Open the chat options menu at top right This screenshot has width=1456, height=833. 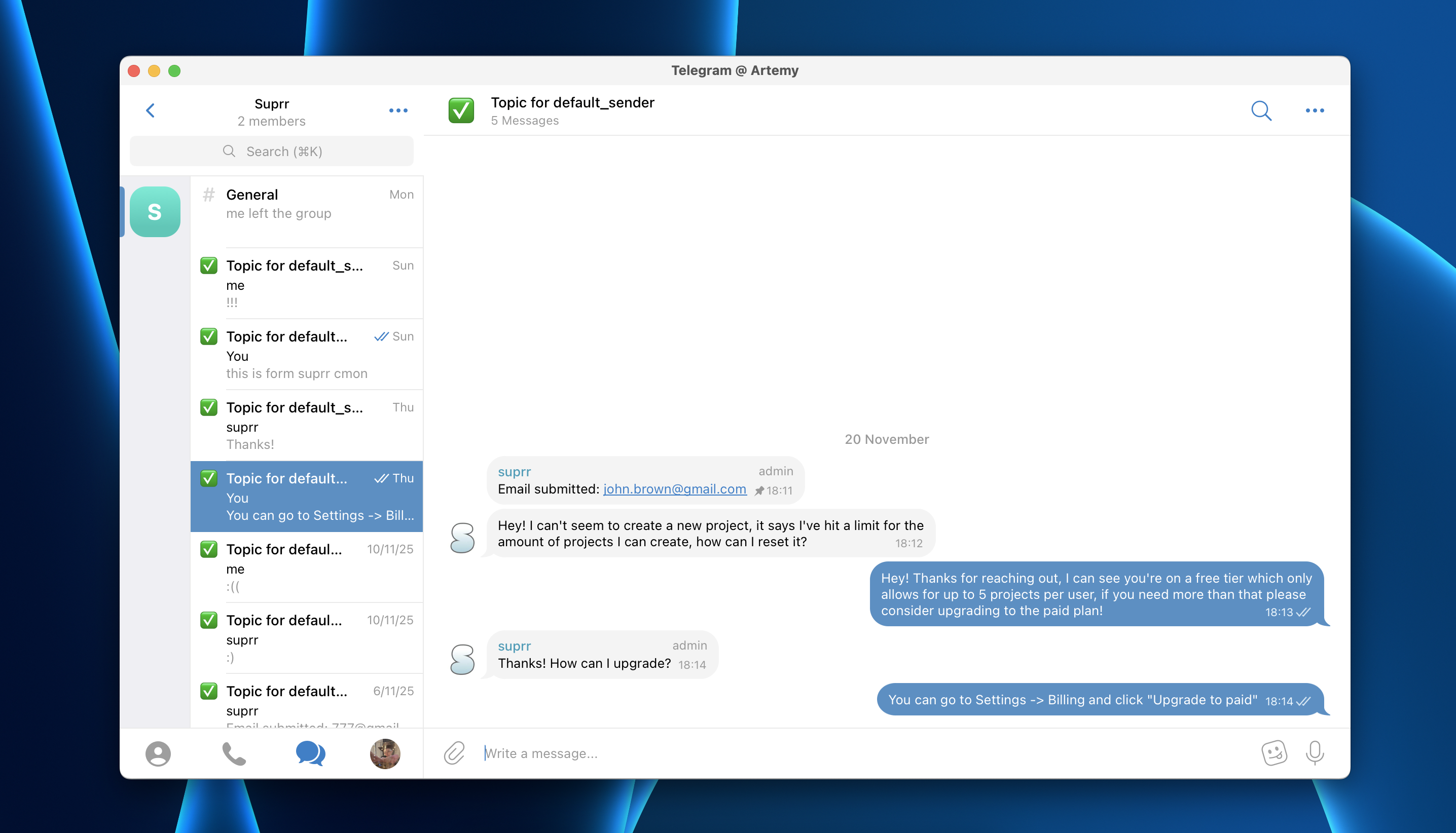click(x=1315, y=110)
